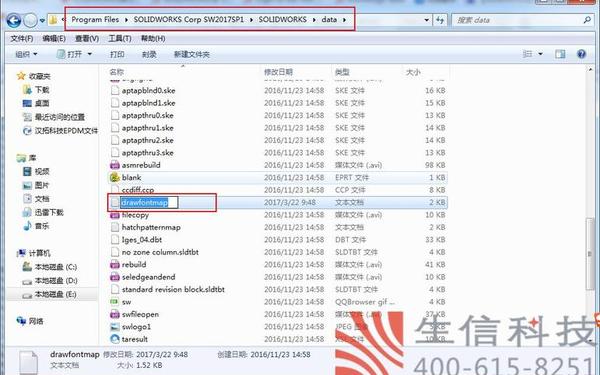Select the hatchpatternmap text file

click(x=151, y=227)
